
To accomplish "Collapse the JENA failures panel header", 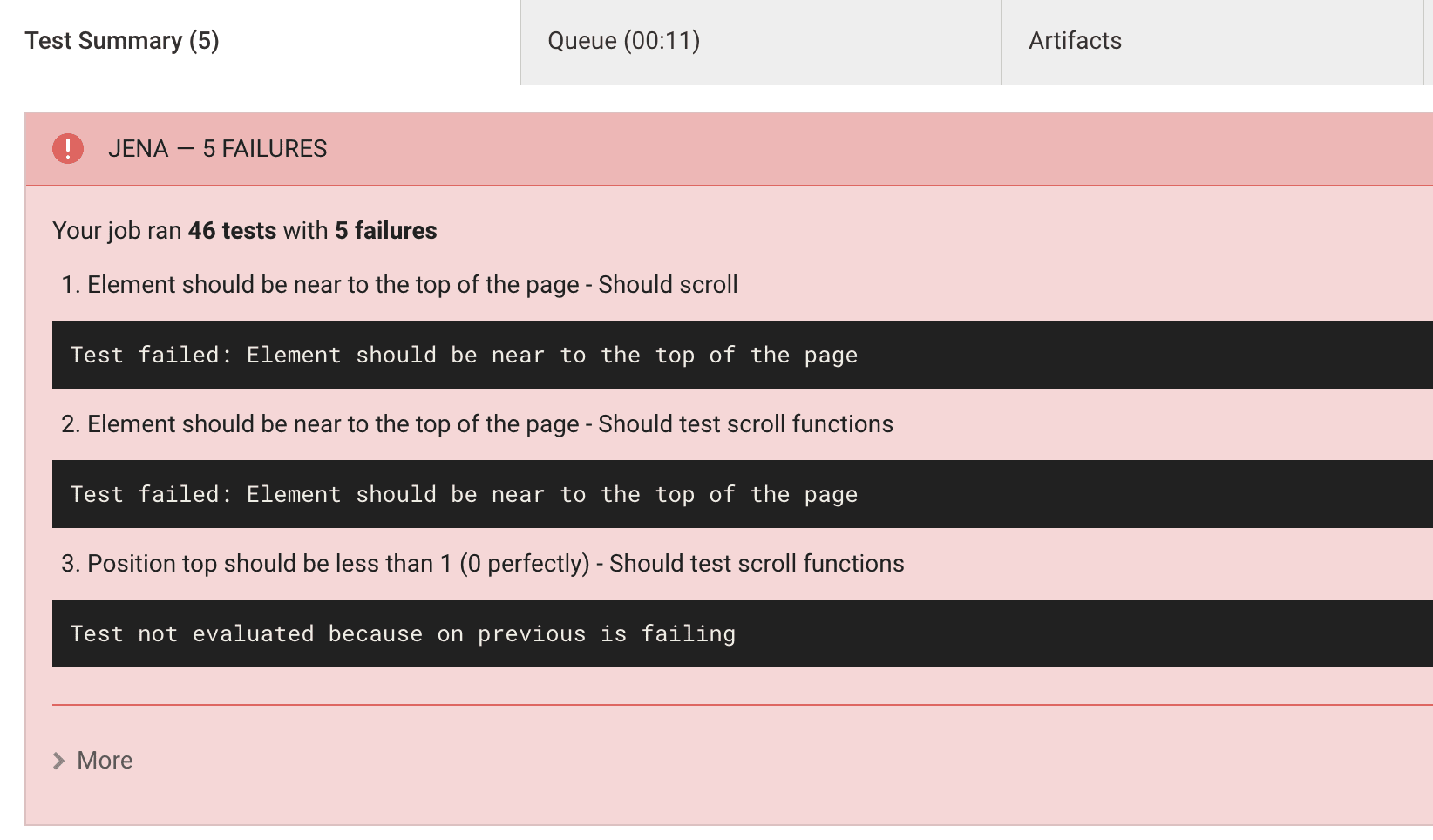I will [218, 148].
